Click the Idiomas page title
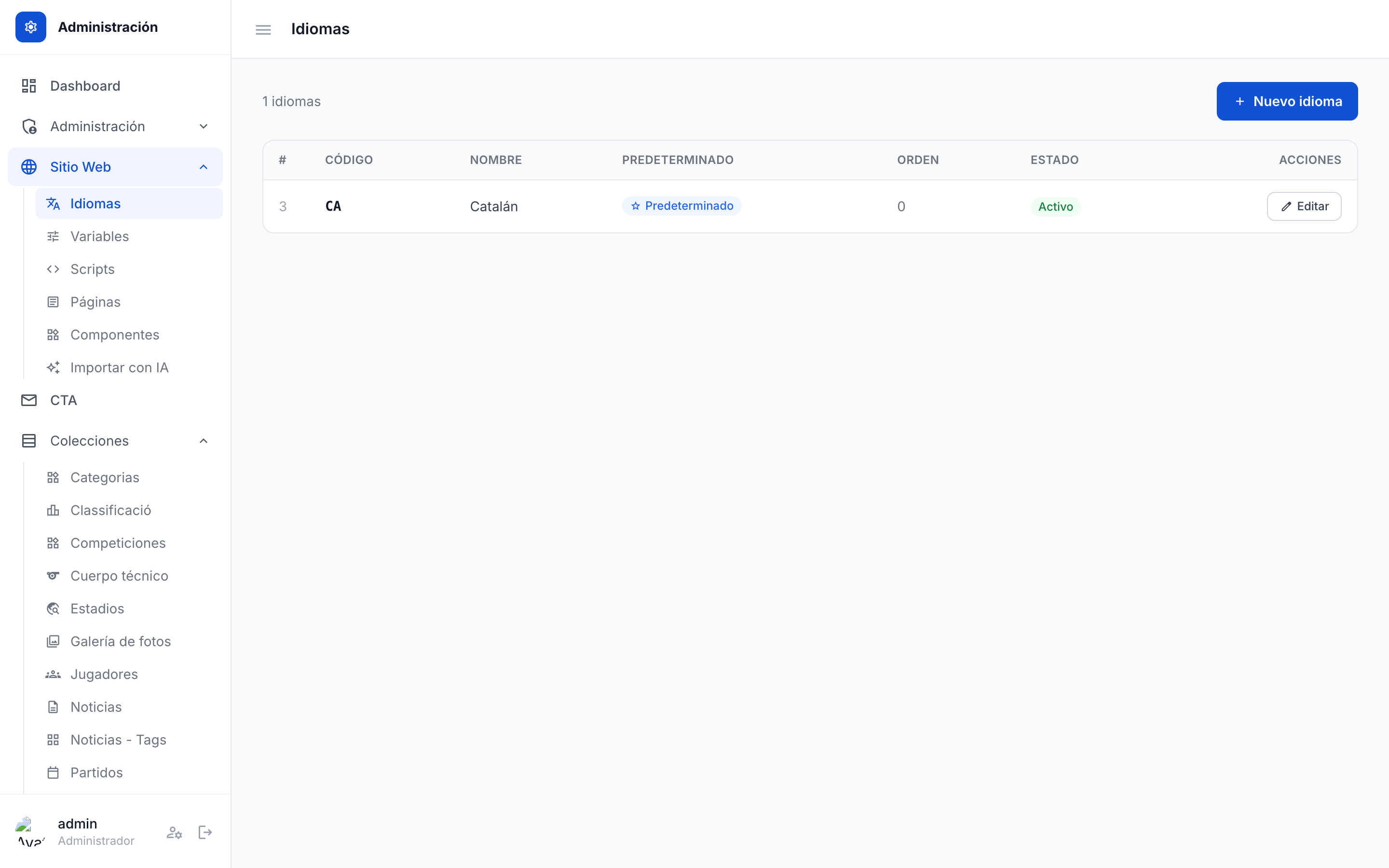This screenshot has height=868, width=1389. click(x=320, y=29)
